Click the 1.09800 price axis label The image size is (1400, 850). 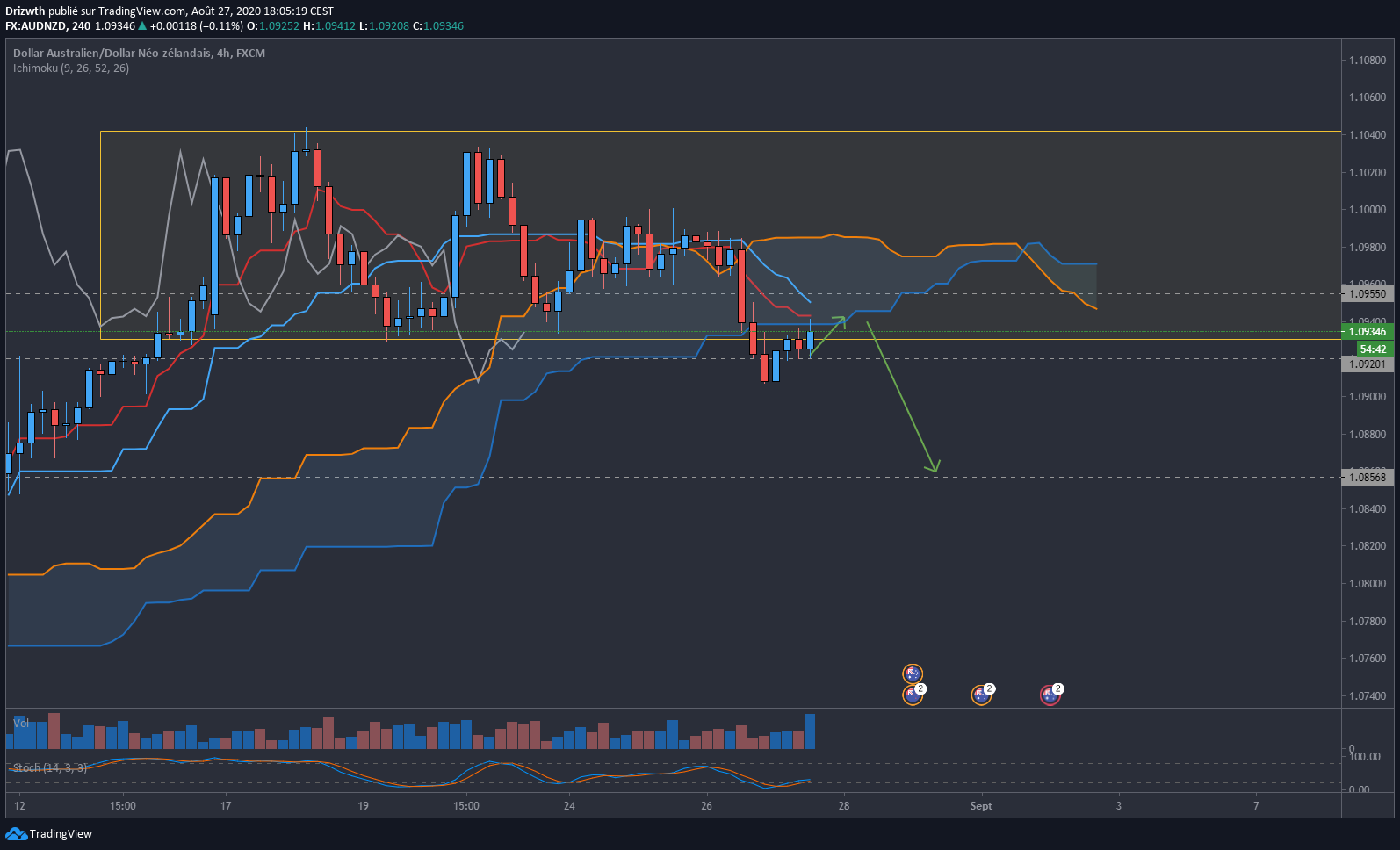pyautogui.click(x=1368, y=248)
